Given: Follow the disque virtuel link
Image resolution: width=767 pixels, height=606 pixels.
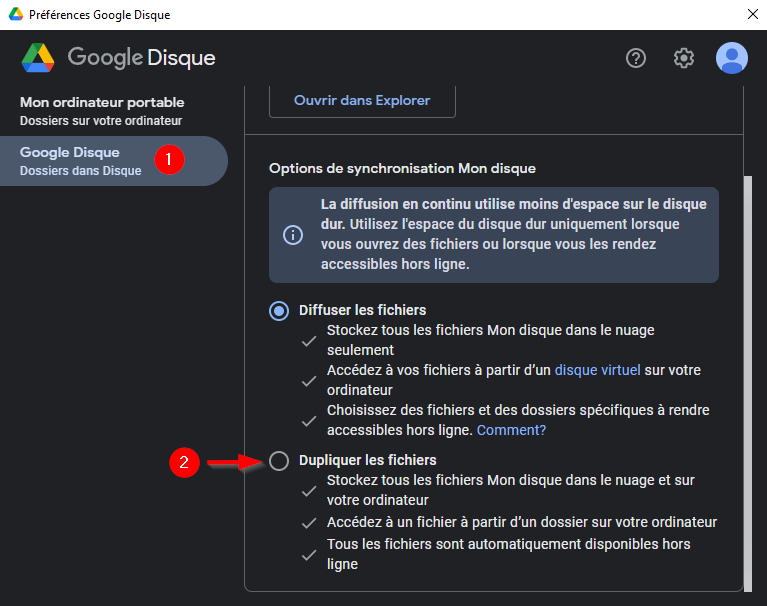Looking at the screenshot, I should (x=597, y=370).
